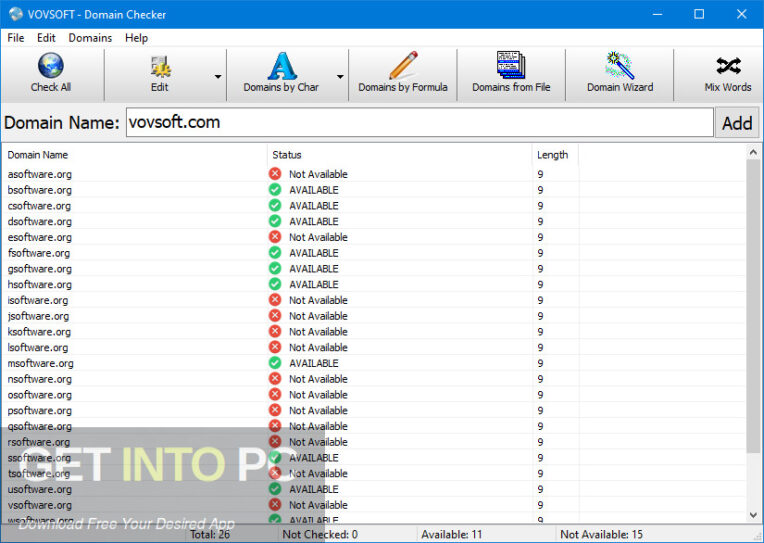Click the red X icon for osoftware.org
Viewport: 764px width, 543px height.
pos(275,394)
